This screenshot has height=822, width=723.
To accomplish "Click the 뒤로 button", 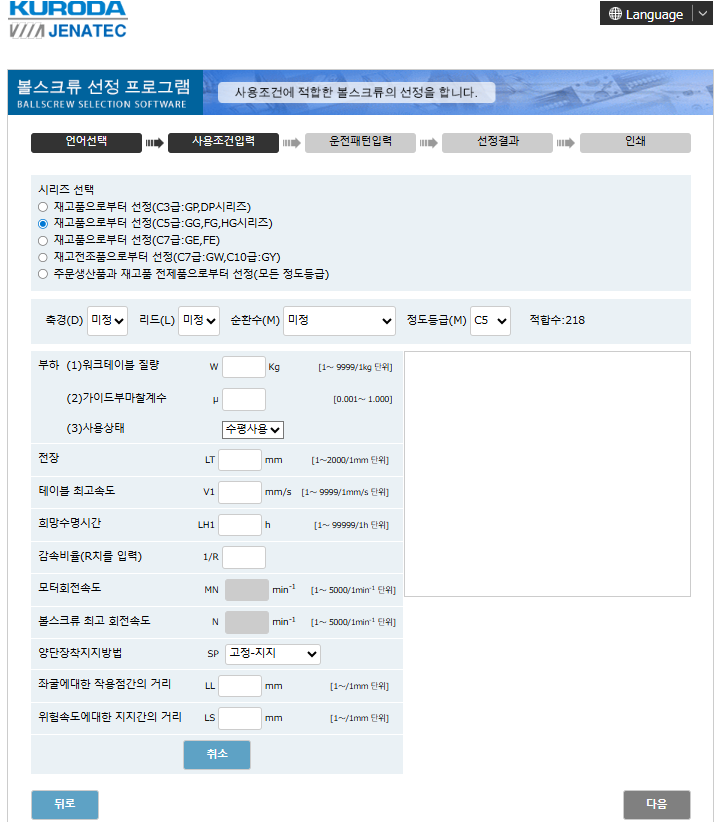I will tap(65, 804).
